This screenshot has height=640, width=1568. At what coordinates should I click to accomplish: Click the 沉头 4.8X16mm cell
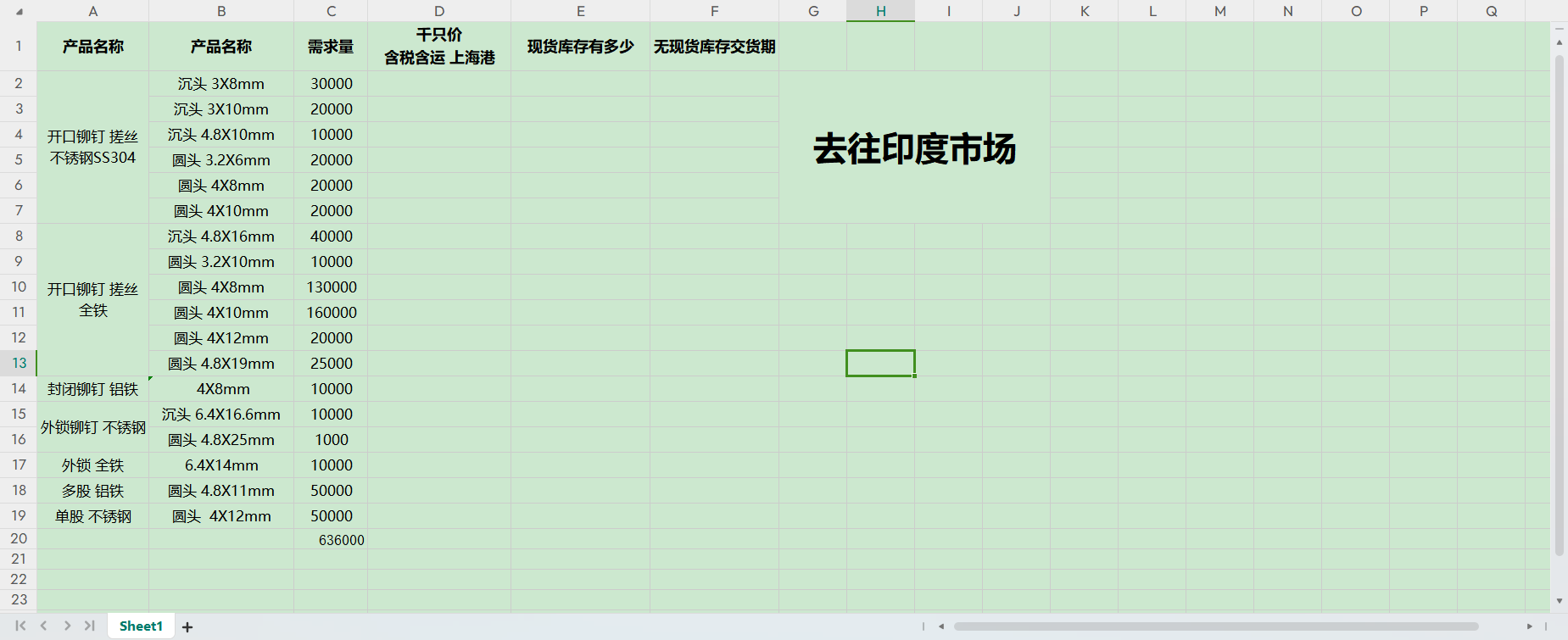click(x=221, y=237)
